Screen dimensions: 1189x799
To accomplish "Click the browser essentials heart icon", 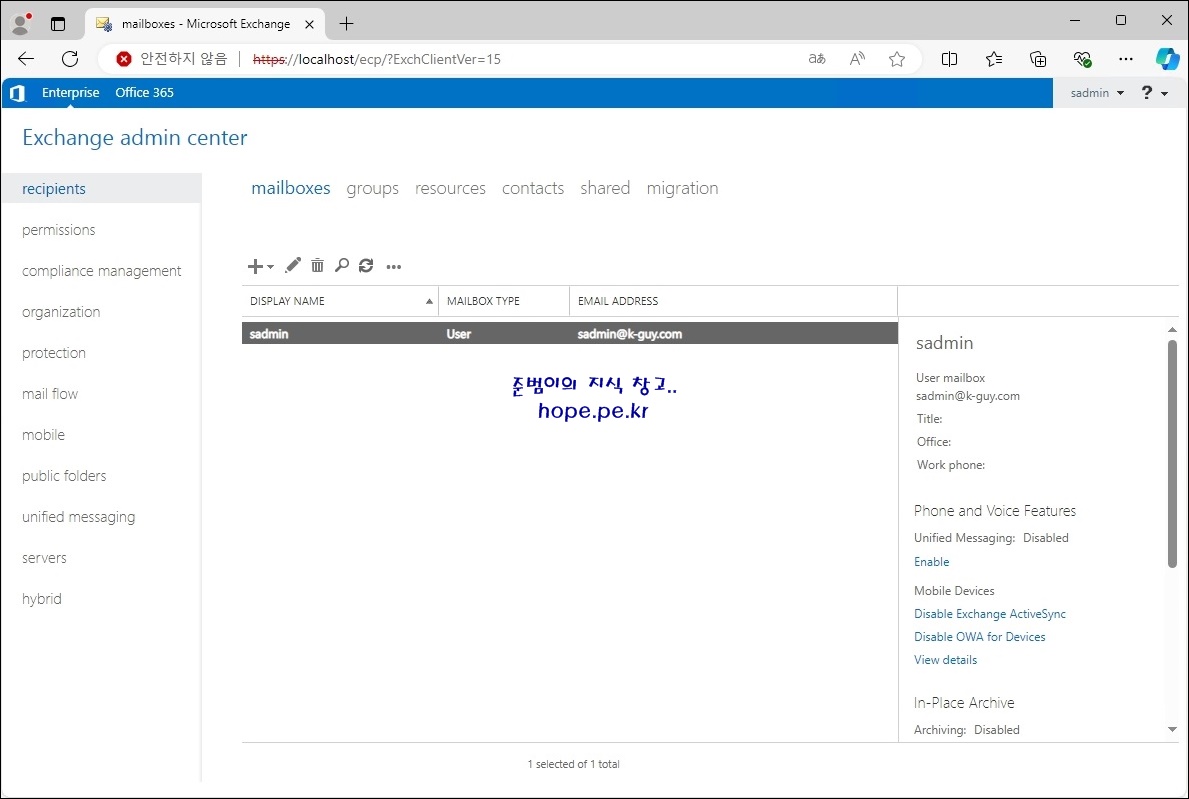I will click(1082, 59).
